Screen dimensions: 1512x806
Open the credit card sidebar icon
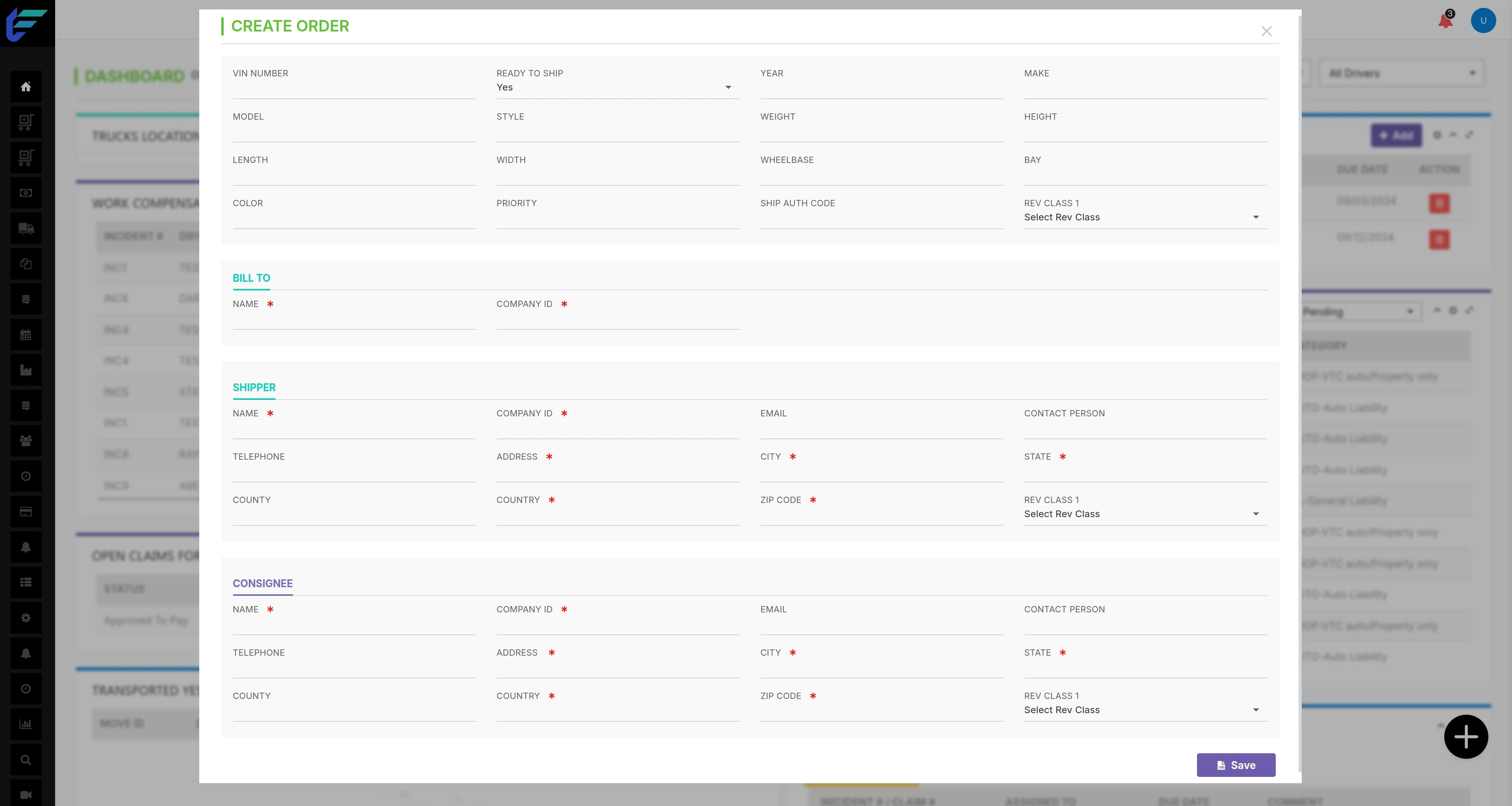pos(26,512)
